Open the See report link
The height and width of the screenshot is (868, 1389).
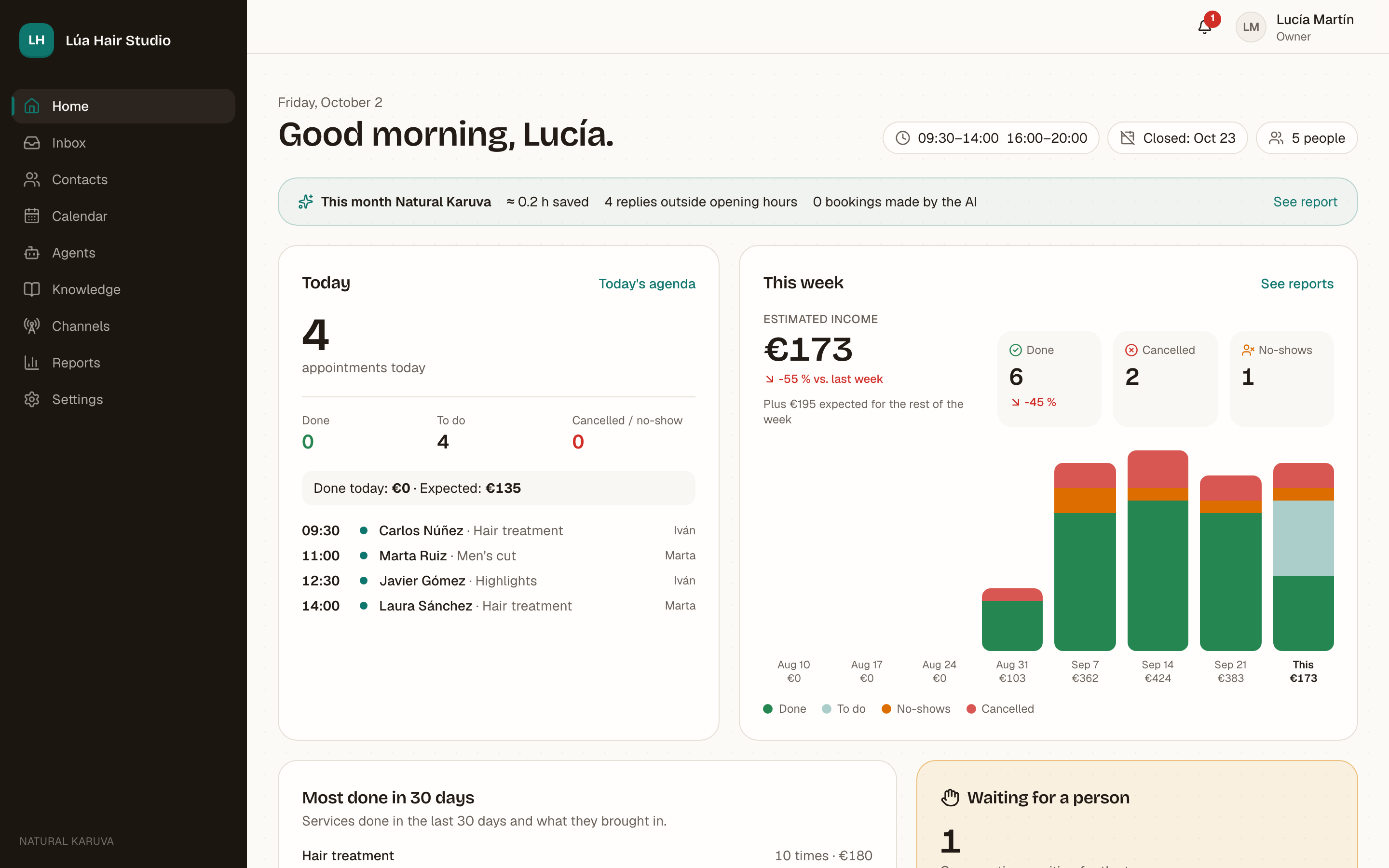coord(1305,202)
